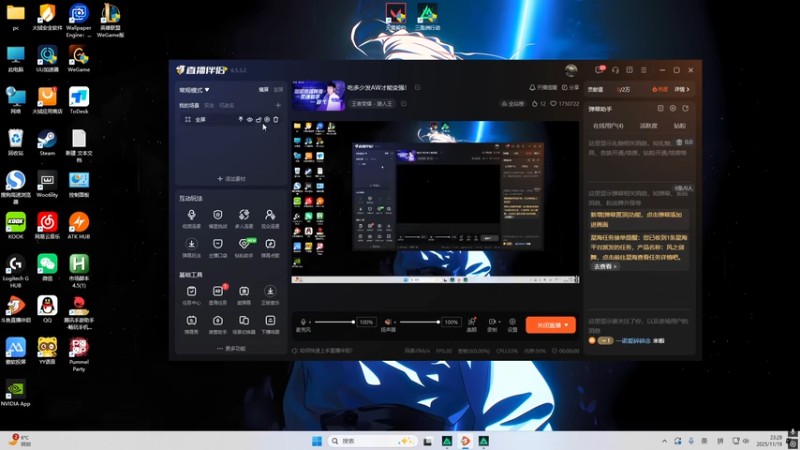Open the message icon with the red badge in the title bar
800x450 pixels.
point(600,69)
